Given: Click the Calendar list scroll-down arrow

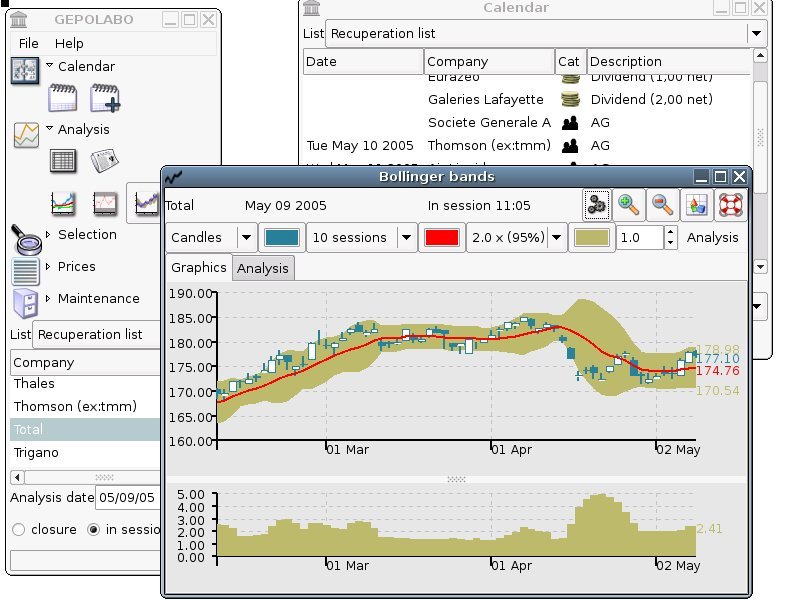Looking at the screenshot, I should click(x=760, y=266).
